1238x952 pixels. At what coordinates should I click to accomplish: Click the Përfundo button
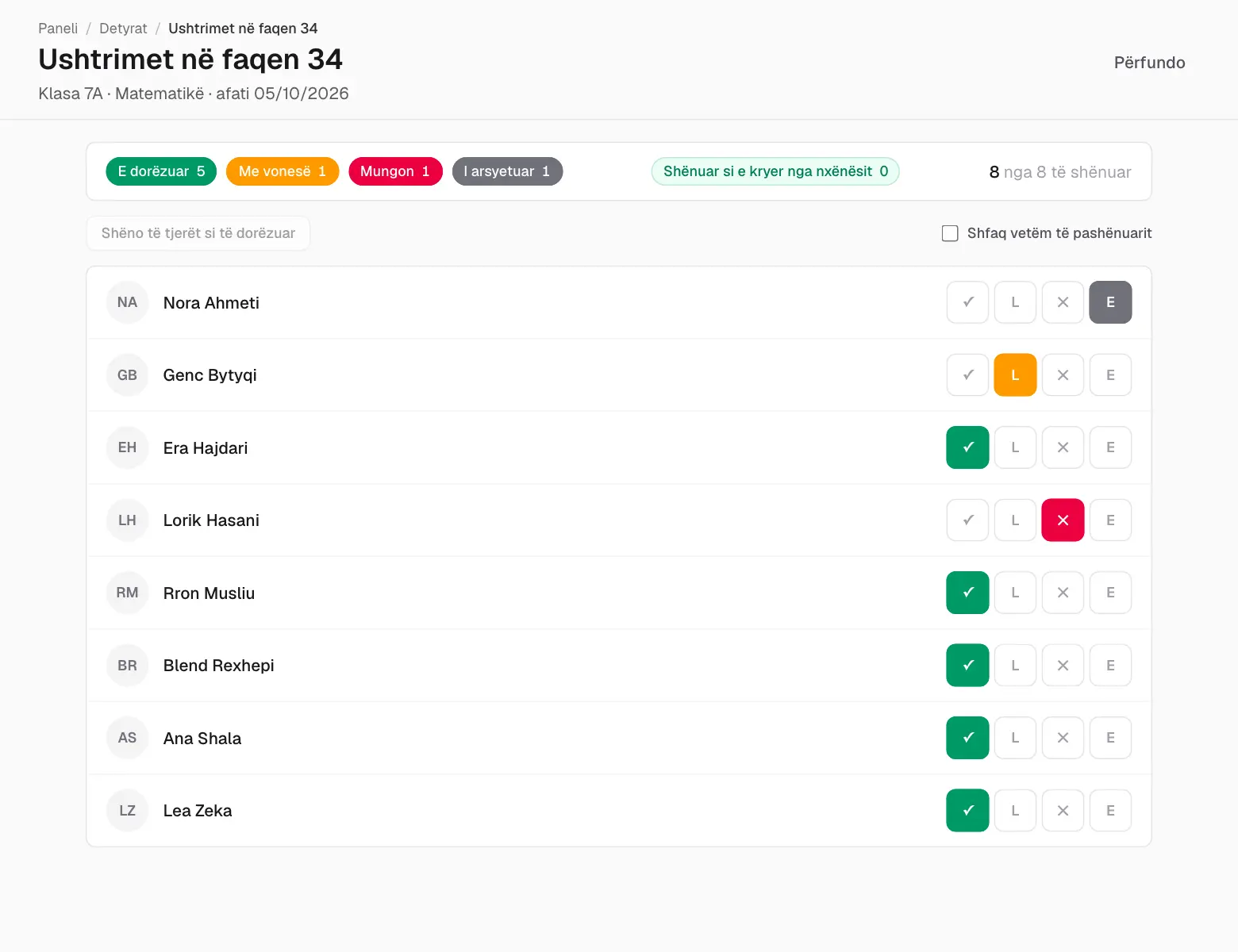click(x=1149, y=63)
